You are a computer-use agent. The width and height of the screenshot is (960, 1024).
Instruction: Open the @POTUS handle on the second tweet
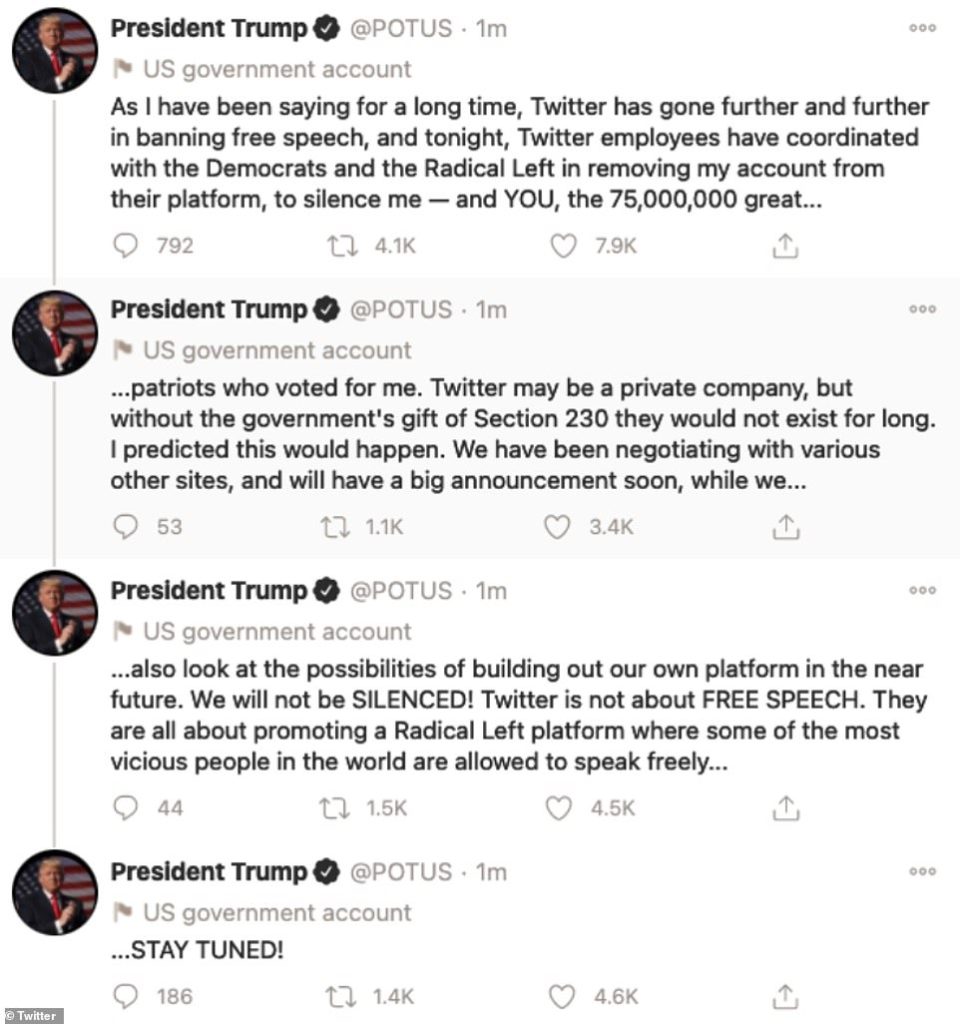coord(401,310)
